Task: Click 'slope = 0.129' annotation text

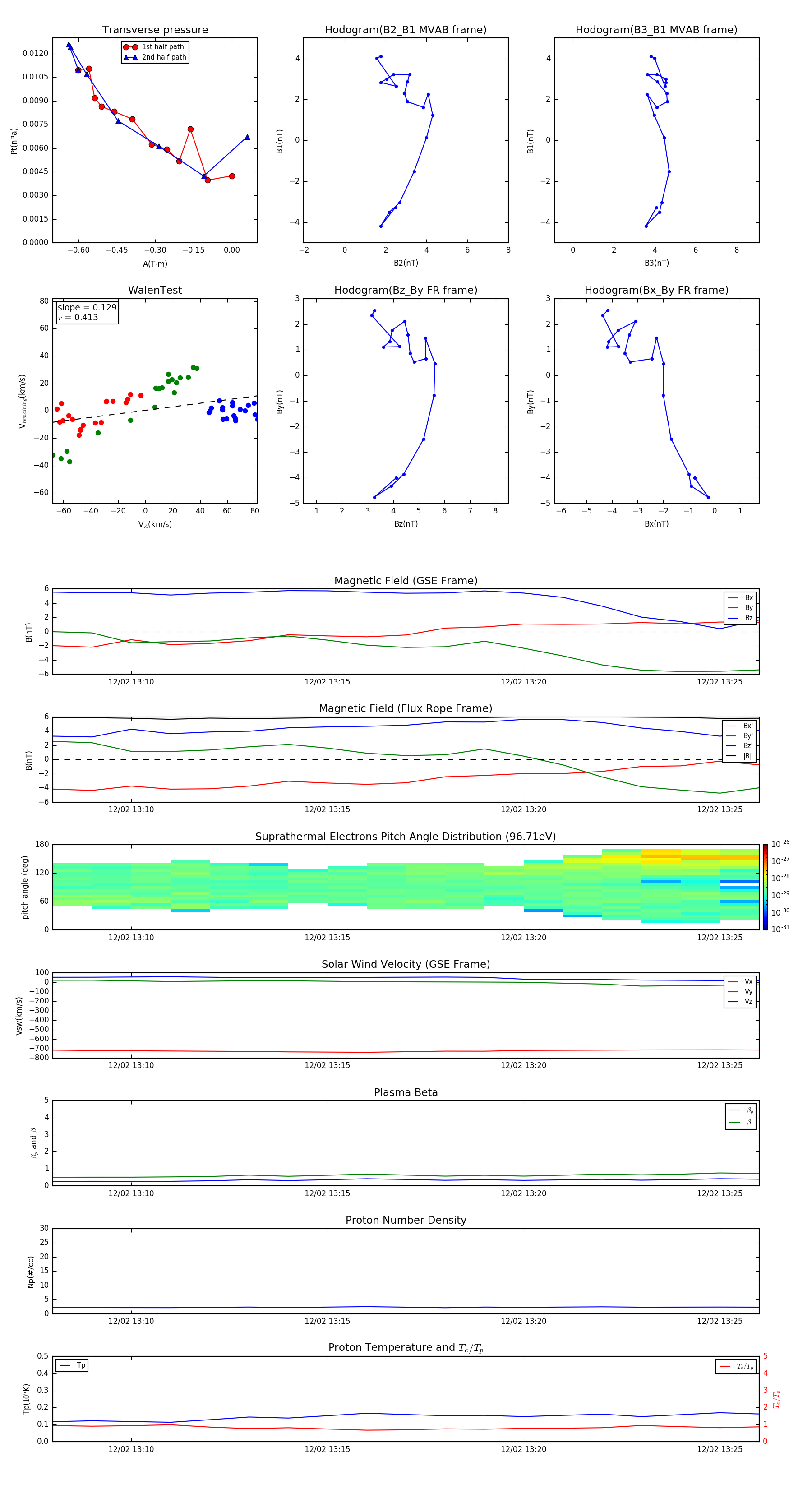Action: click(x=87, y=308)
